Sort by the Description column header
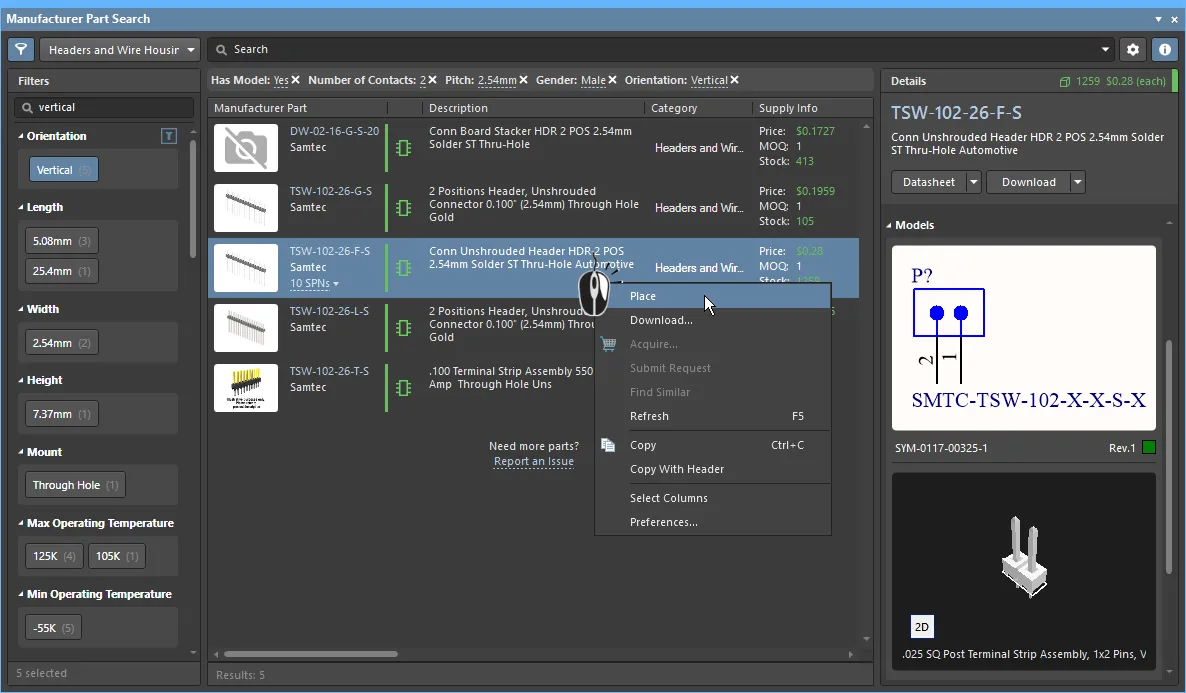Screen dimensions: 1186x693 click(x=533, y=108)
